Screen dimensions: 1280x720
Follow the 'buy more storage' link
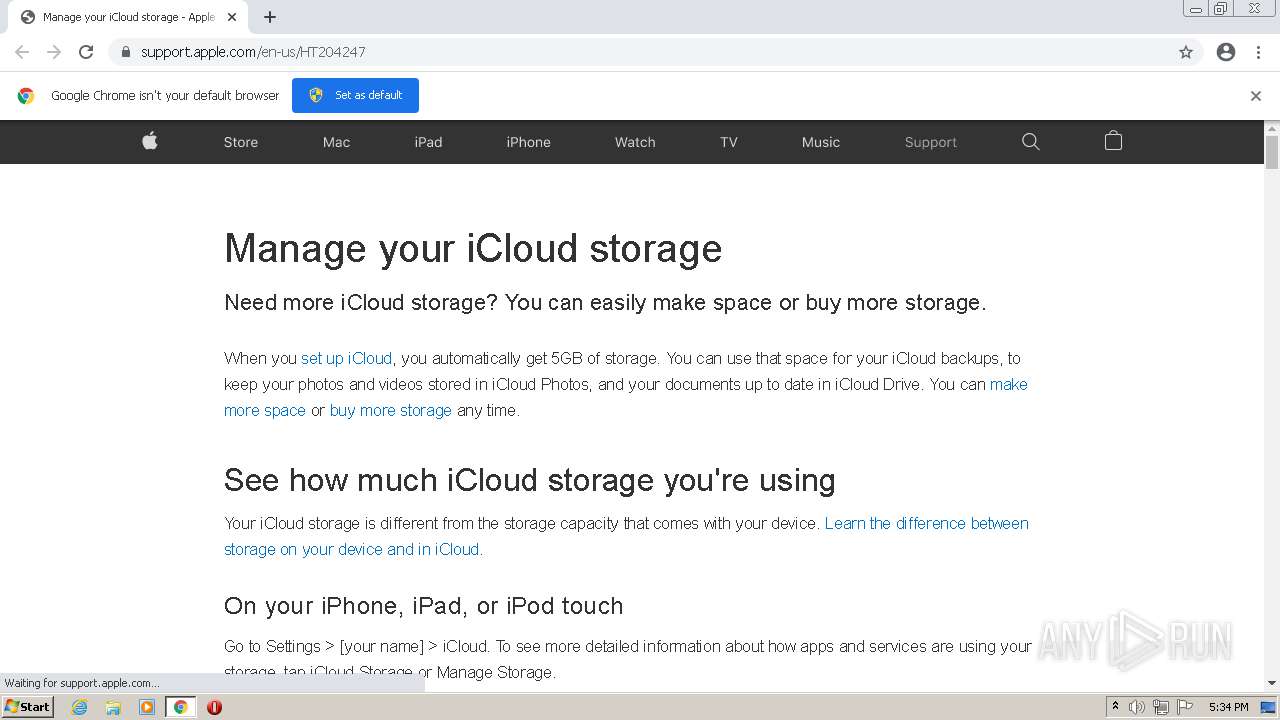tap(391, 410)
